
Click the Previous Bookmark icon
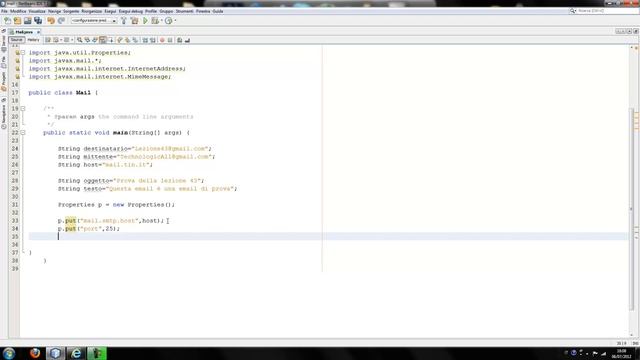click(x=120, y=40)
